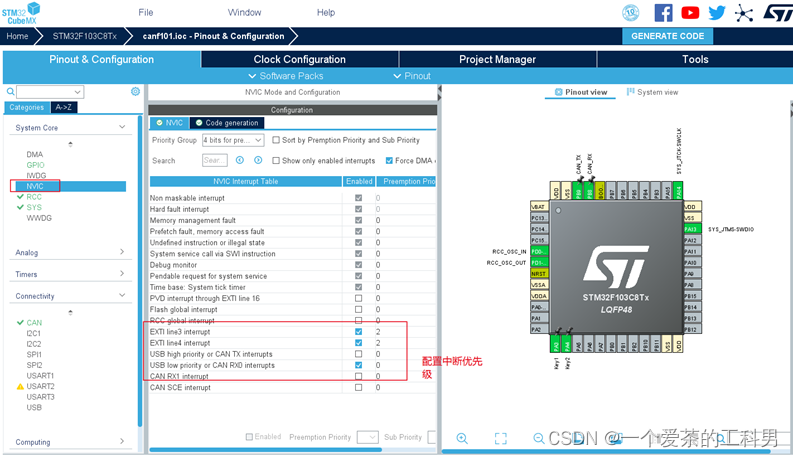Open the Twitter icon link
Viewport: 793px width, 457px height.
[x=717, y=13]
